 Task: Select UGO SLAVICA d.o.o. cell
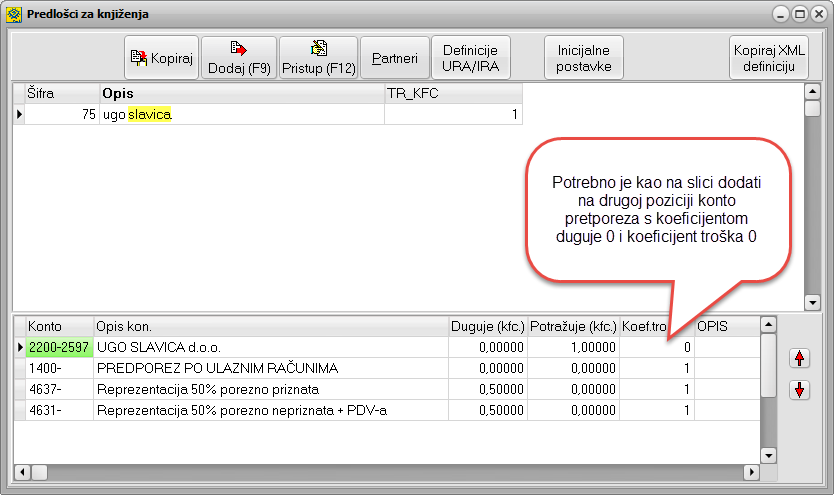click(x=271, y=347)
